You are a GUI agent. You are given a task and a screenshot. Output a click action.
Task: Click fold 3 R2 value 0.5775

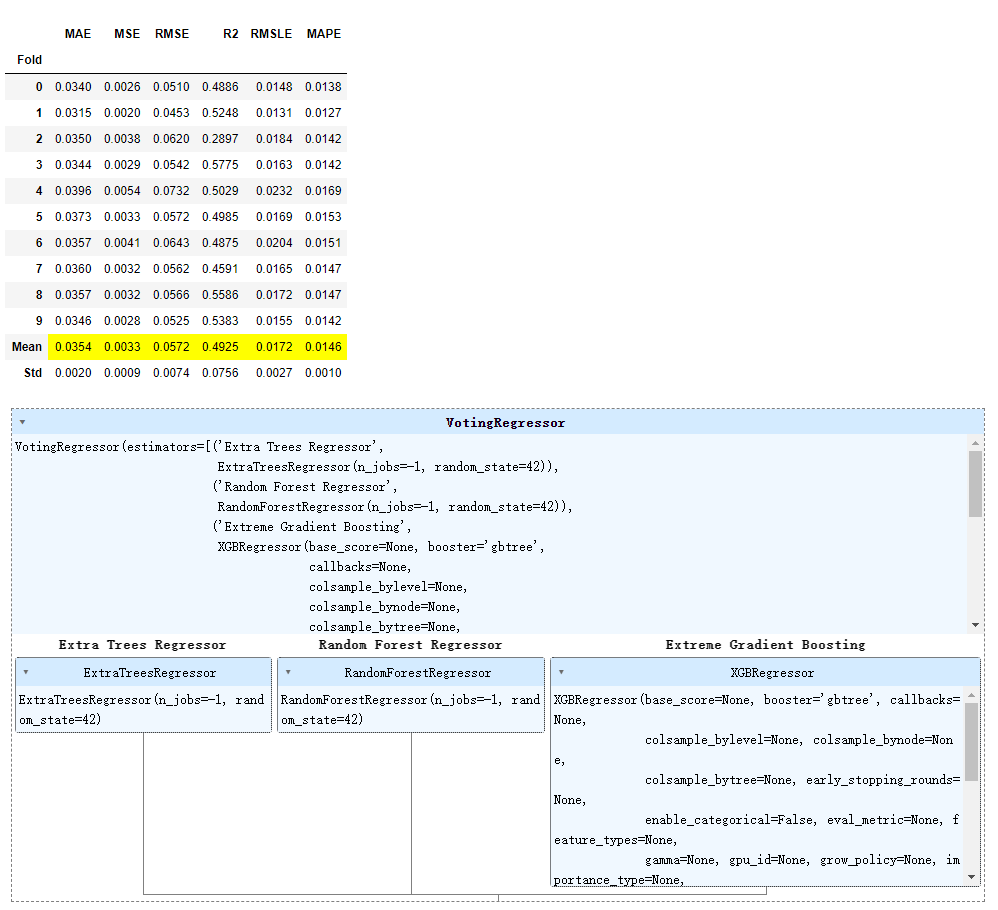pyautogui.click(x=220, y=165)
